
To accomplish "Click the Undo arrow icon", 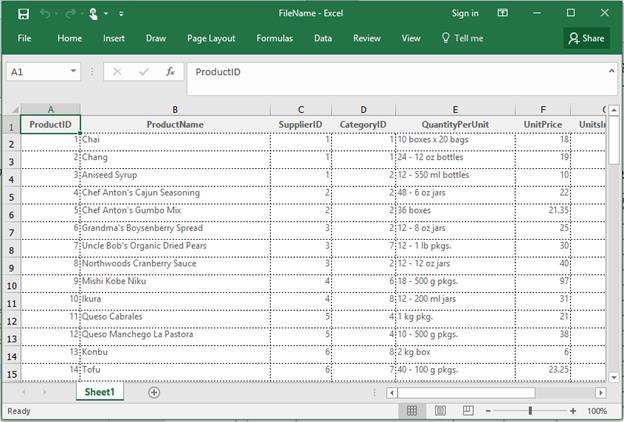I will (x=45, y=14).
